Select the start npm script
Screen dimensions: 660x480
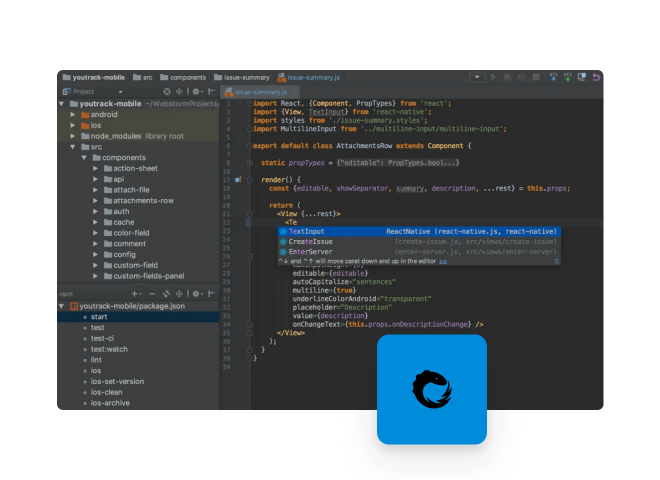pyautogui.click(x=138, y=317)
